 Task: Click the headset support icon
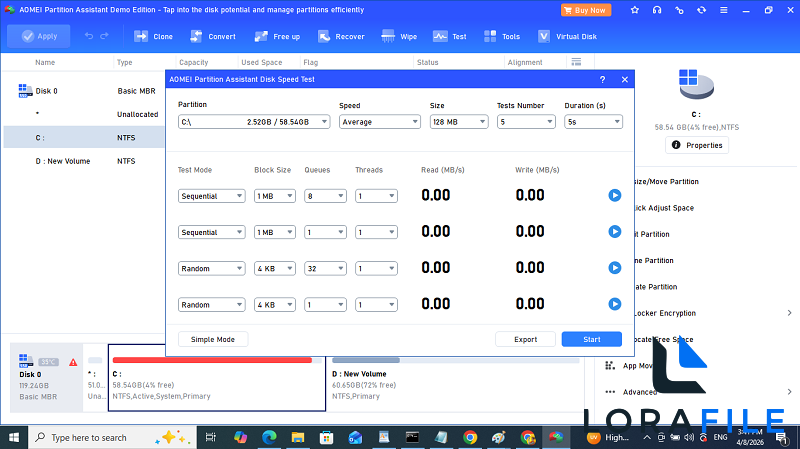[657, 10]
